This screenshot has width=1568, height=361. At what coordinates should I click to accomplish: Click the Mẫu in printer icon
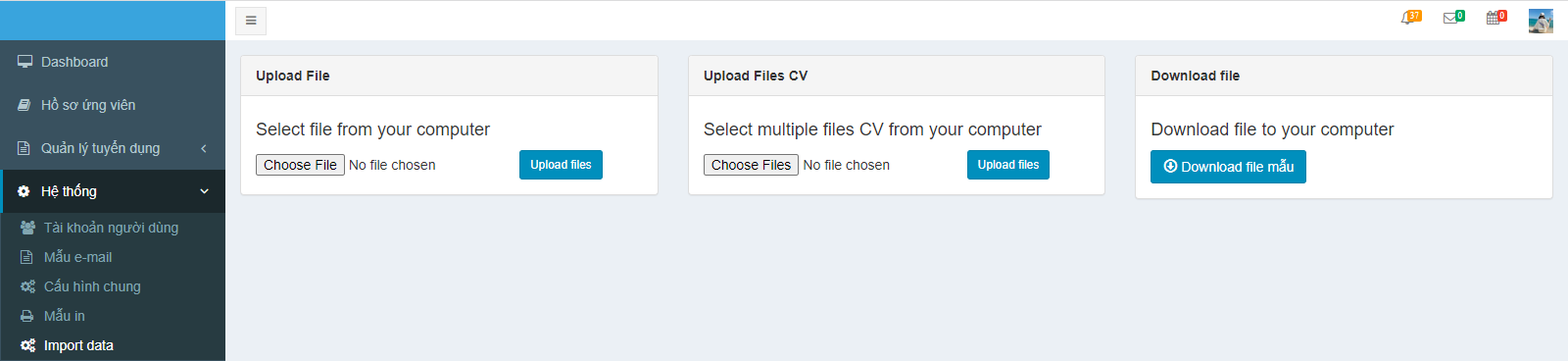tap(27, 316)
